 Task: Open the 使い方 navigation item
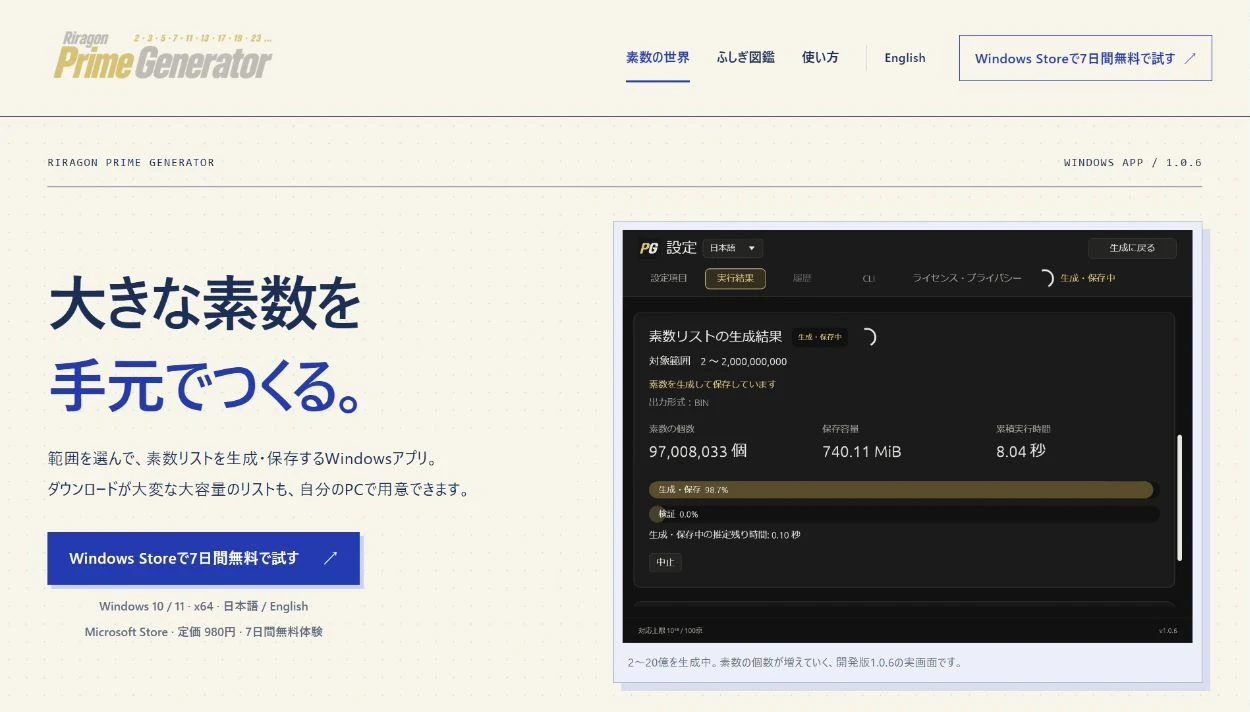(820, 58)
